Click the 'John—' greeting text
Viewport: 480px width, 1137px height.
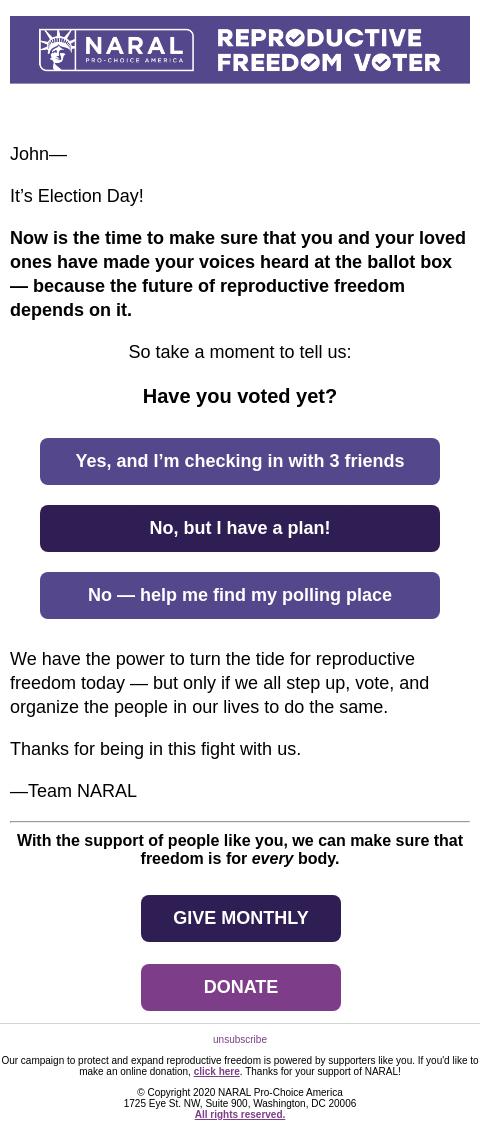click(38, 154)
